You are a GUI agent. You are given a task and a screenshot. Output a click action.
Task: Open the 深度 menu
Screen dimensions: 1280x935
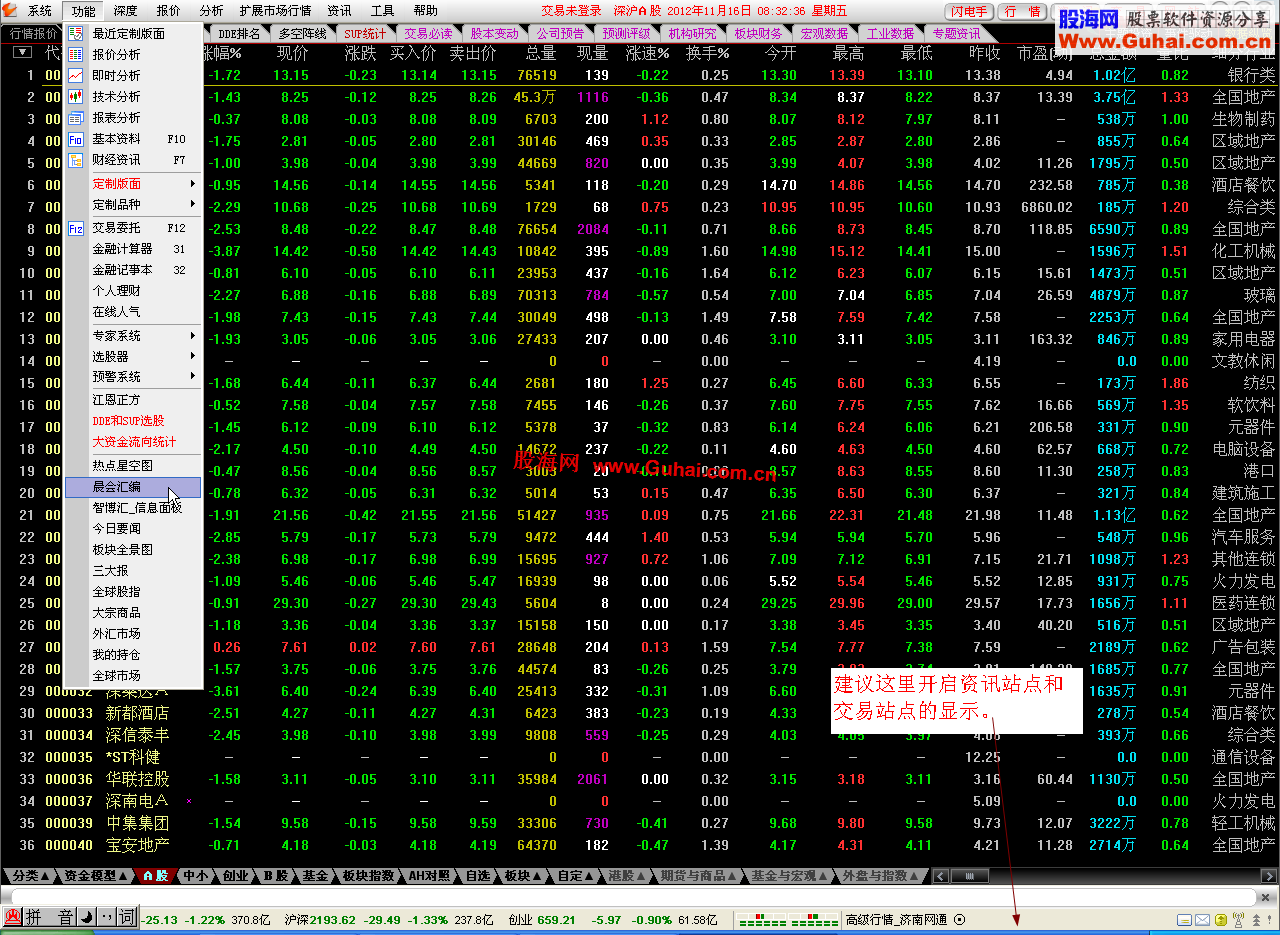(x=126, y=11)
